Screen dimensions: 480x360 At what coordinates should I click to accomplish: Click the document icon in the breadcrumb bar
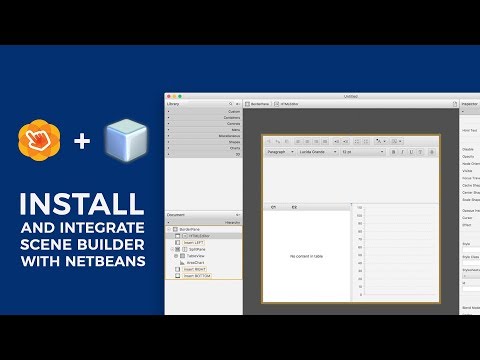click(455, 104)
